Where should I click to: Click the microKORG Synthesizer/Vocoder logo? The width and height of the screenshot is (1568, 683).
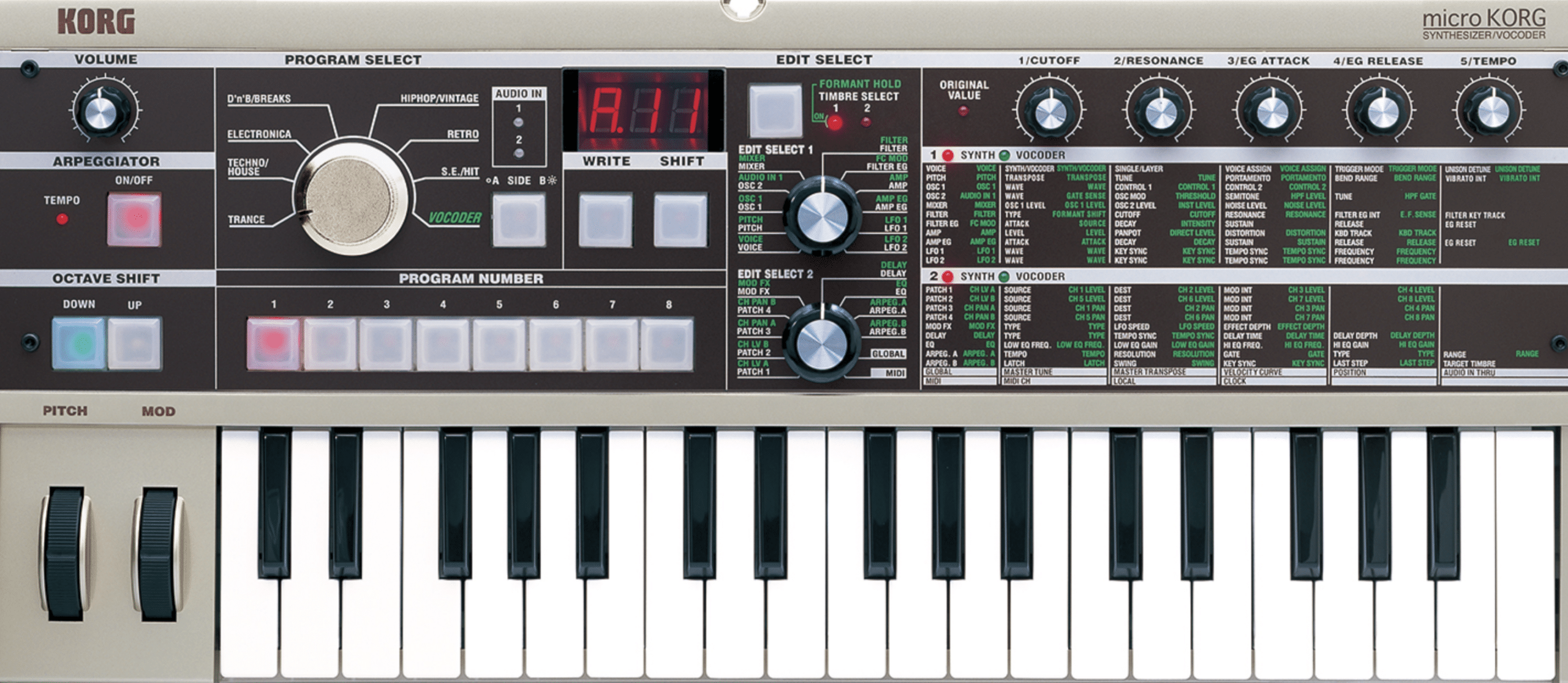coord(1483,25)
